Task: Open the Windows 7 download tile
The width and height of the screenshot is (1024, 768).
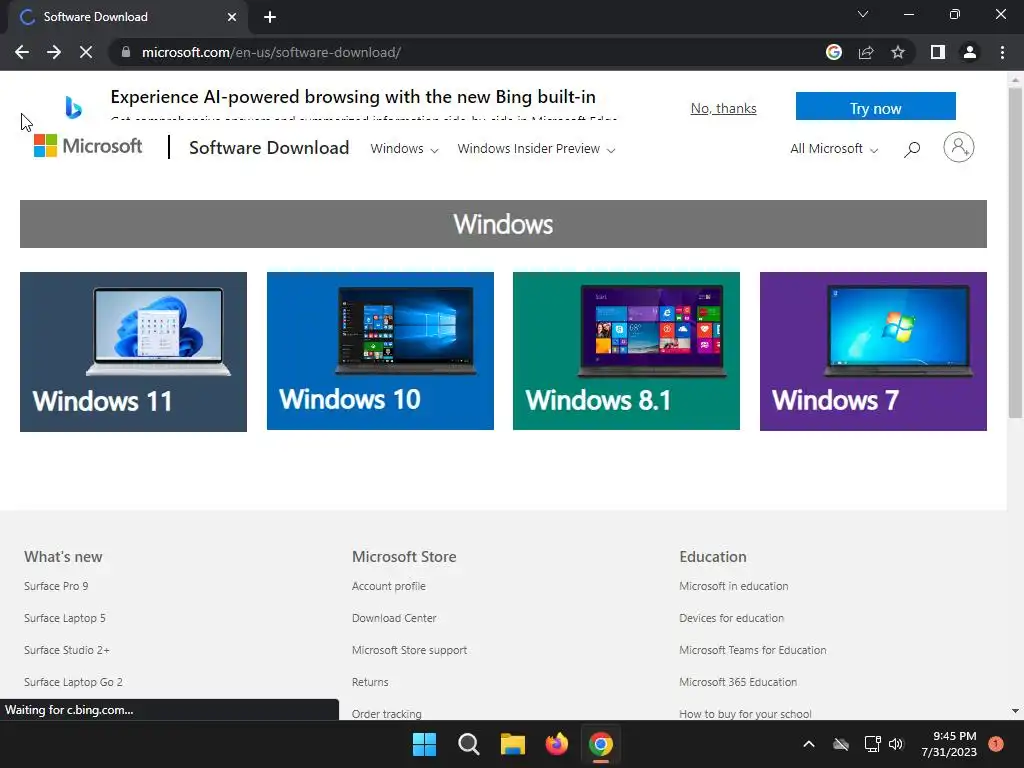Action: (x=873, y=351)
